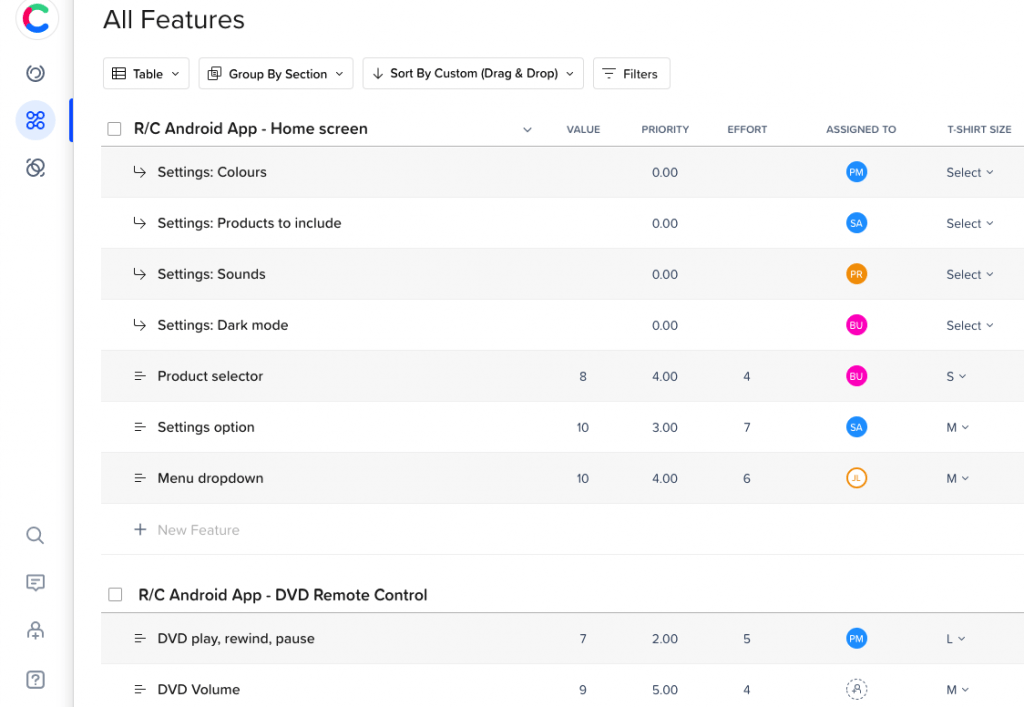Sort by PRIORITY column header
1024x707 pixels.
tap(665, 129)
